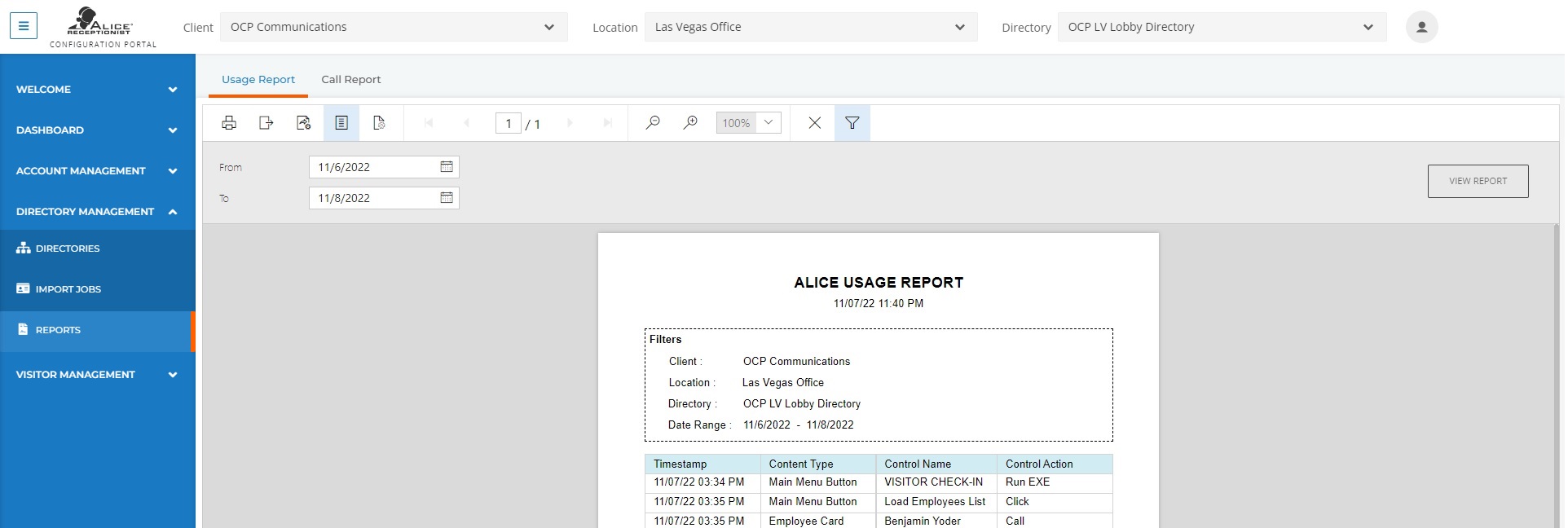Open the user profile avatar menu

tap(1421, 27)
